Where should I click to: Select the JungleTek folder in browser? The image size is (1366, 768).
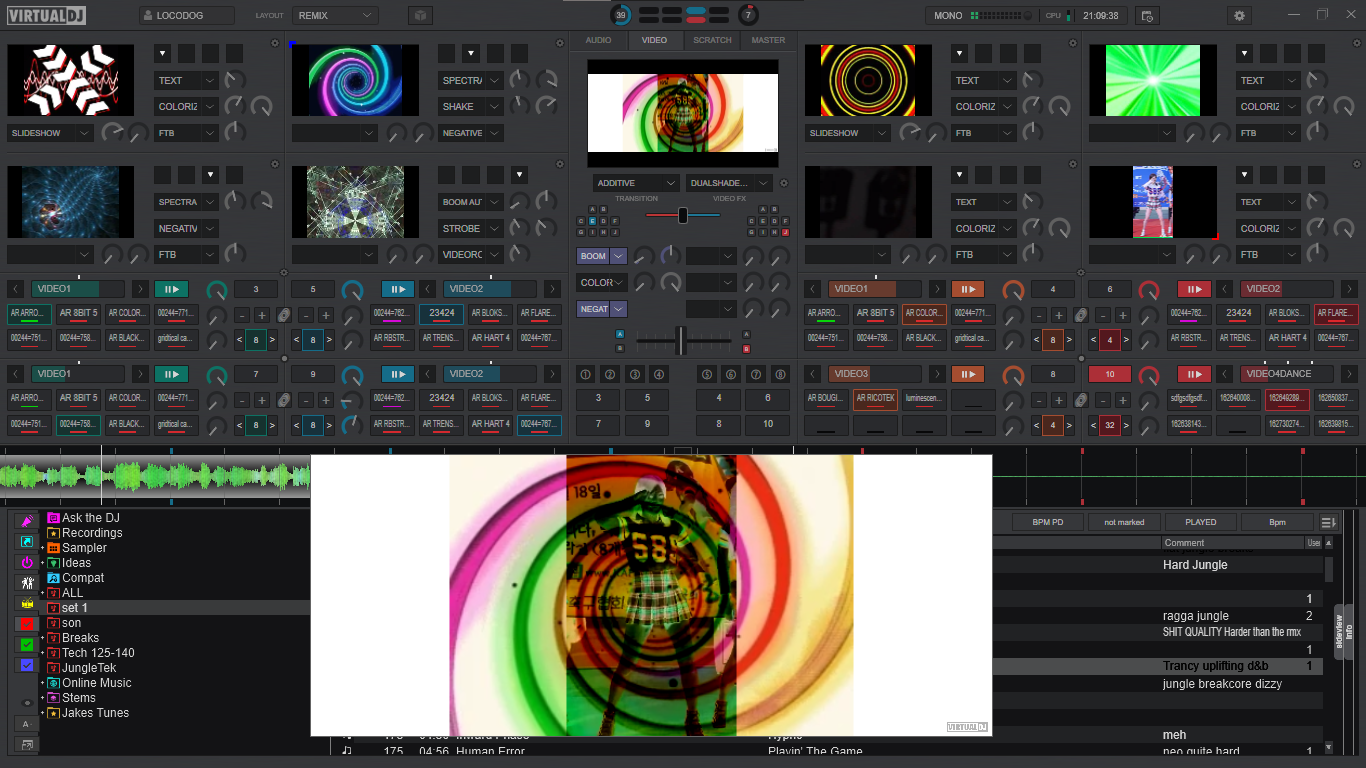pos(89,668)
